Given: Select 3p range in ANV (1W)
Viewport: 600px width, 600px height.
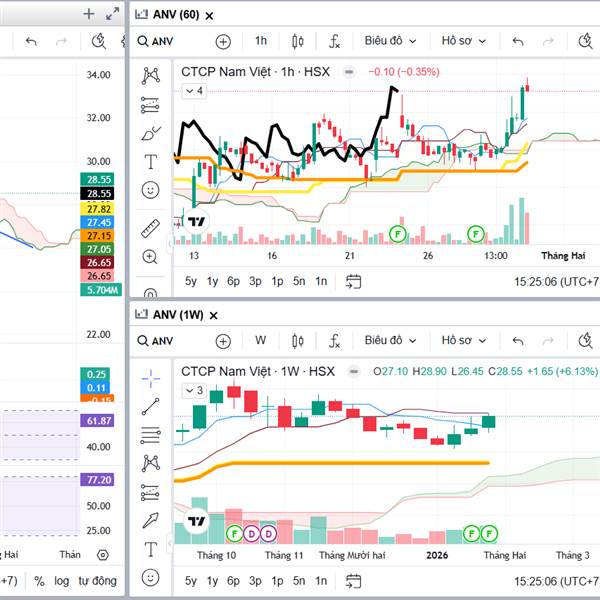Looking at the screenshot, I should [255, 581].
